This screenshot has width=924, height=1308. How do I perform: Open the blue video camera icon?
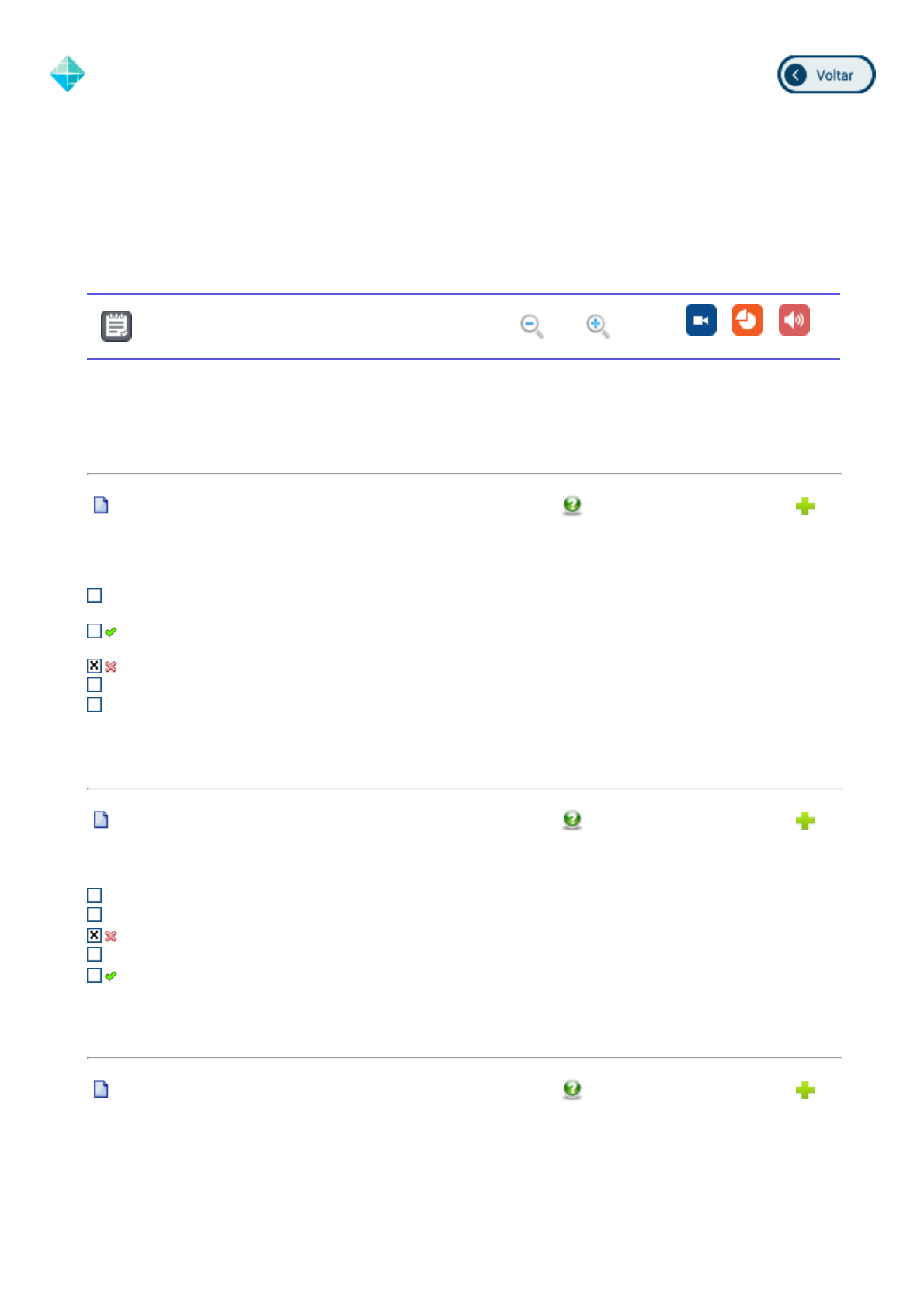tap(700, 320)
